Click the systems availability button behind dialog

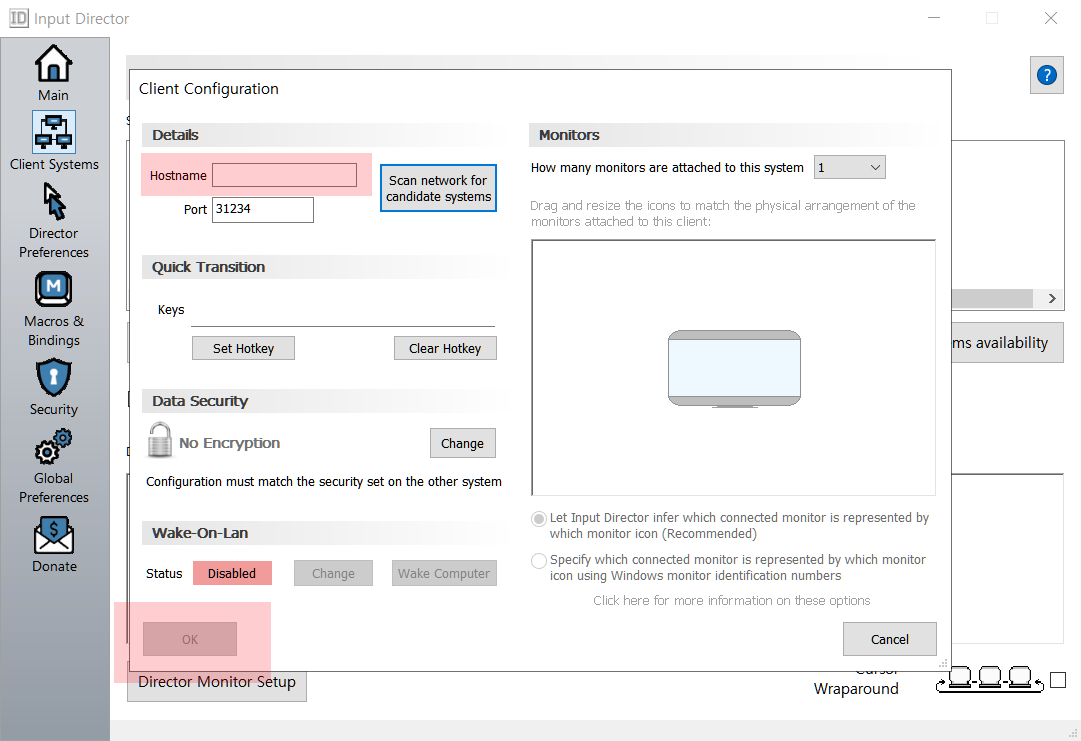pyautogui.click(x=1007, y=343)
